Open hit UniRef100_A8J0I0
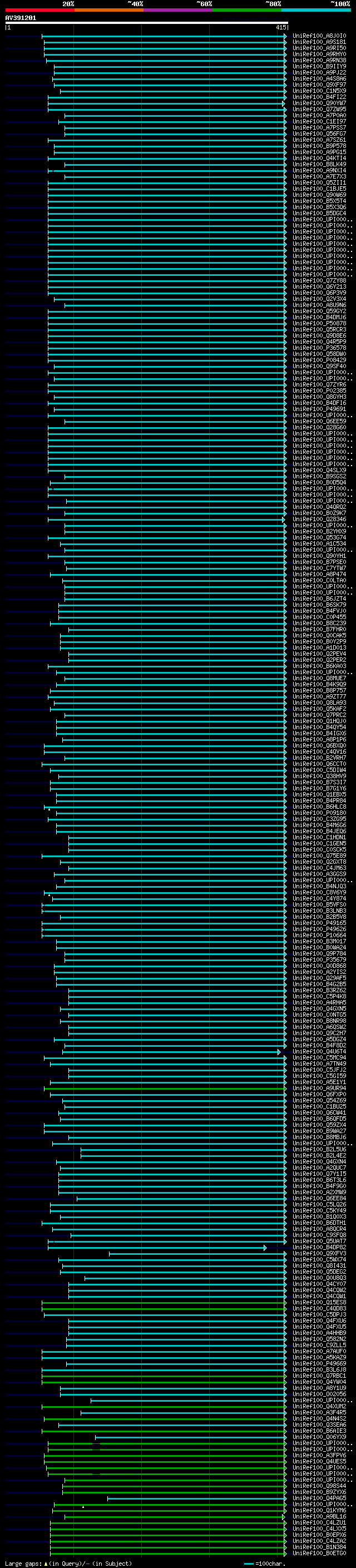 319,36
